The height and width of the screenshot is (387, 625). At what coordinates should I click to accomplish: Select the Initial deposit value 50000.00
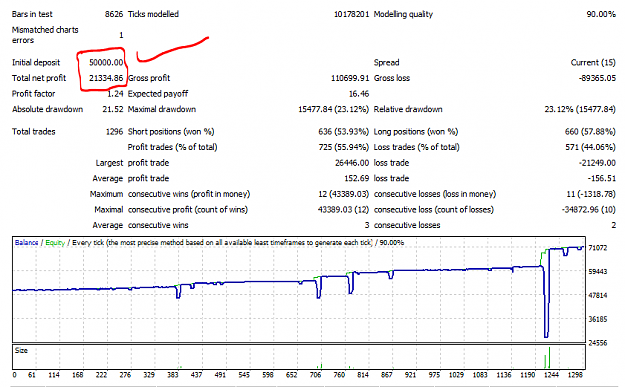(106, 63)
